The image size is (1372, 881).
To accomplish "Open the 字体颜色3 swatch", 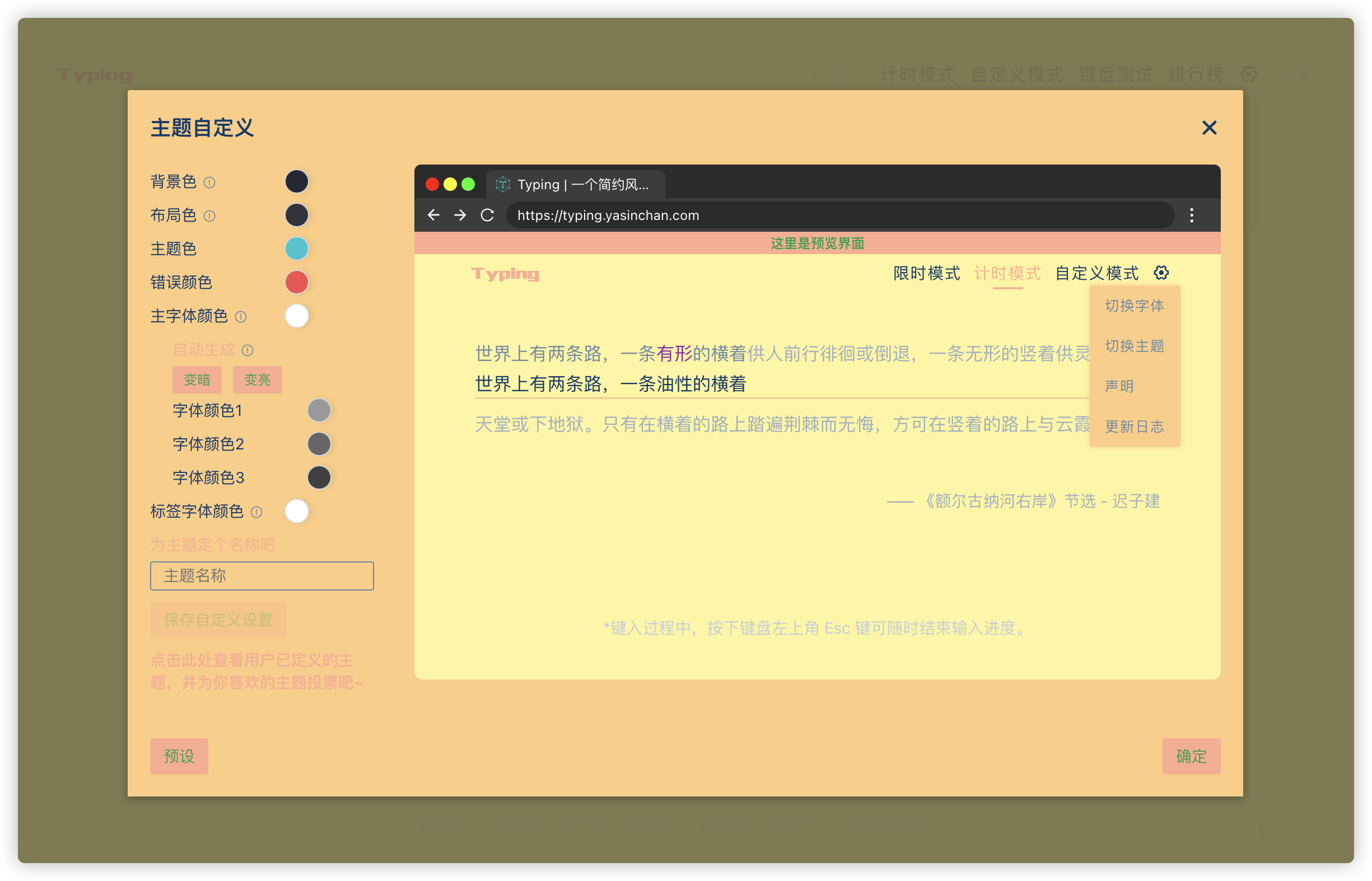I will (319, 477).
